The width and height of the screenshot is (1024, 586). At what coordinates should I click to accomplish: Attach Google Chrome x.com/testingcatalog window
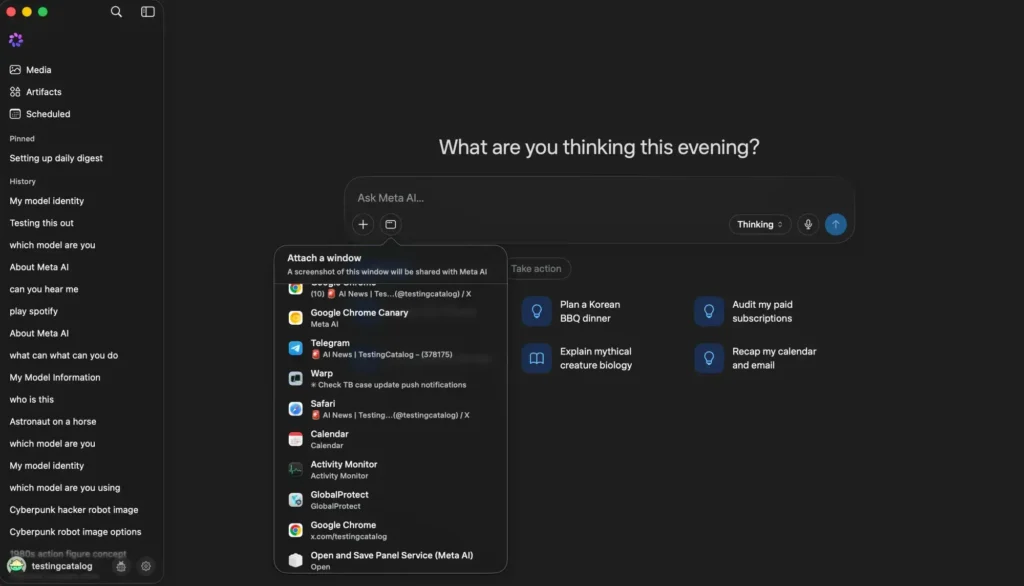click(391, 530)
